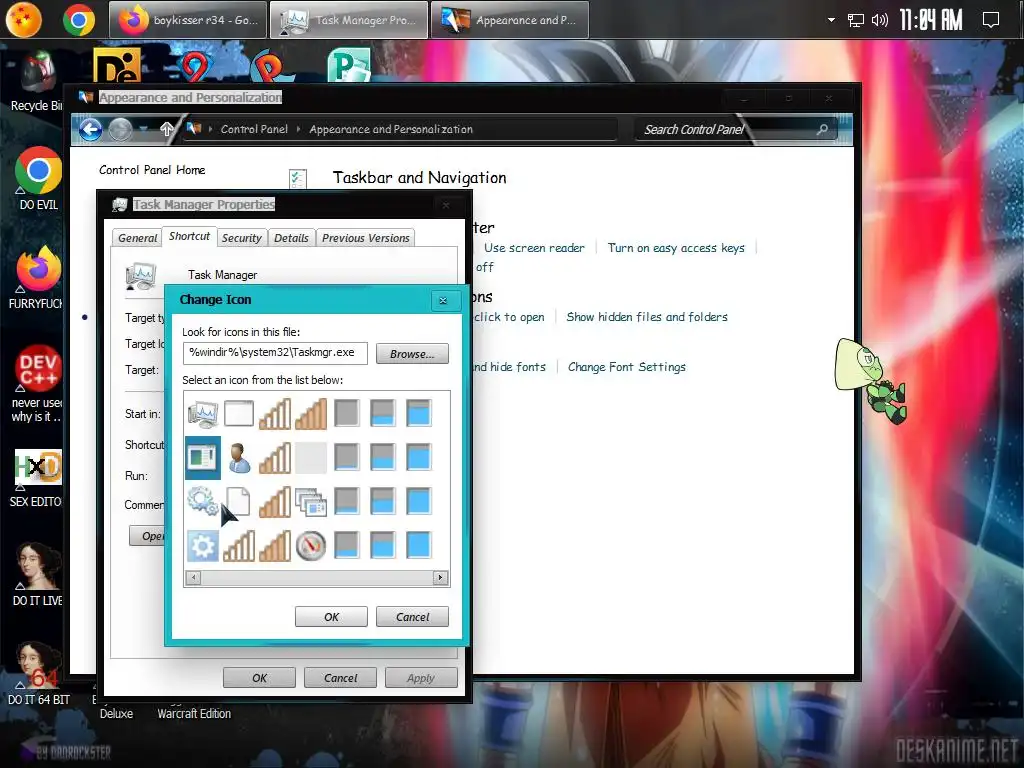
Task: Open the Start orb on the taskbar
Action: point(24,20)
